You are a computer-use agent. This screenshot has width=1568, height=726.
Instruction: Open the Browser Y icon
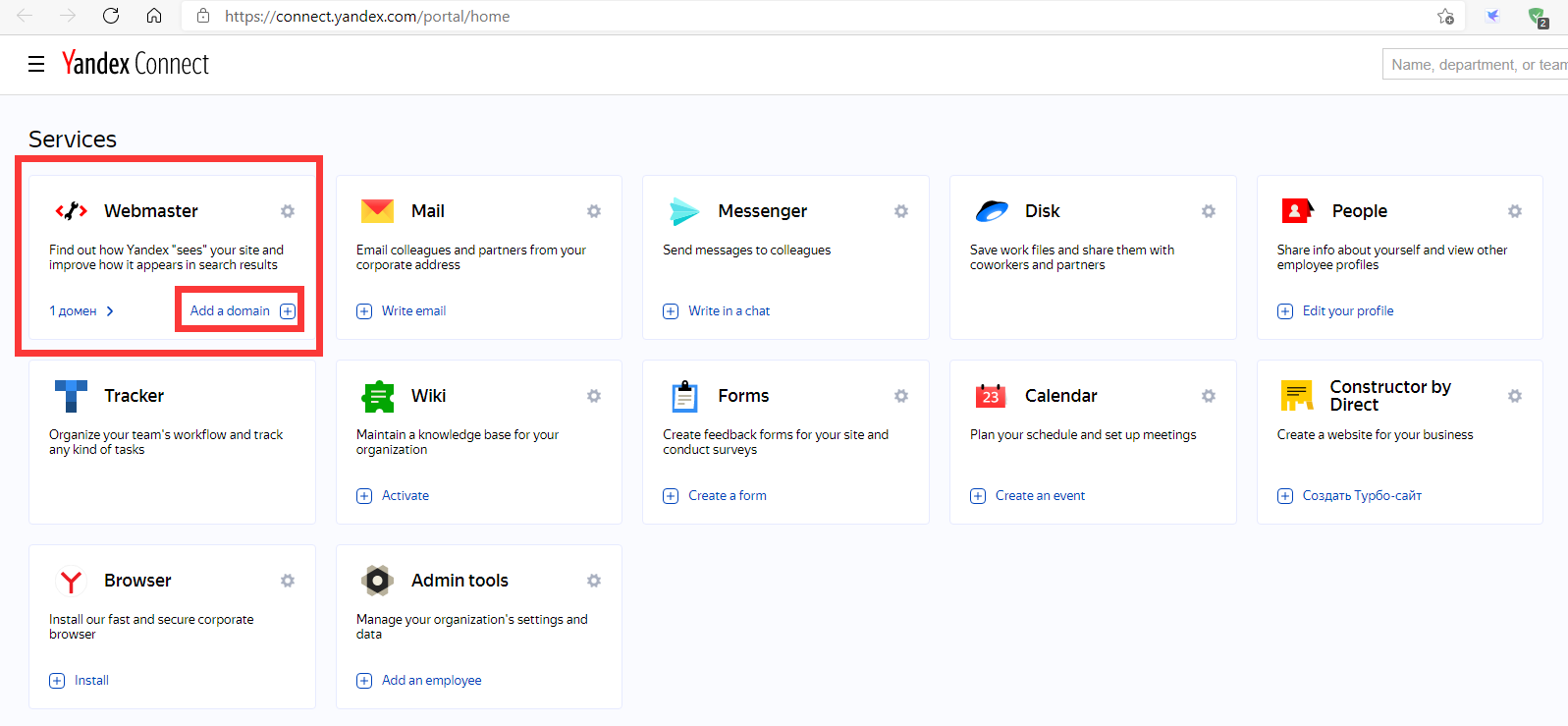(71, 581)
